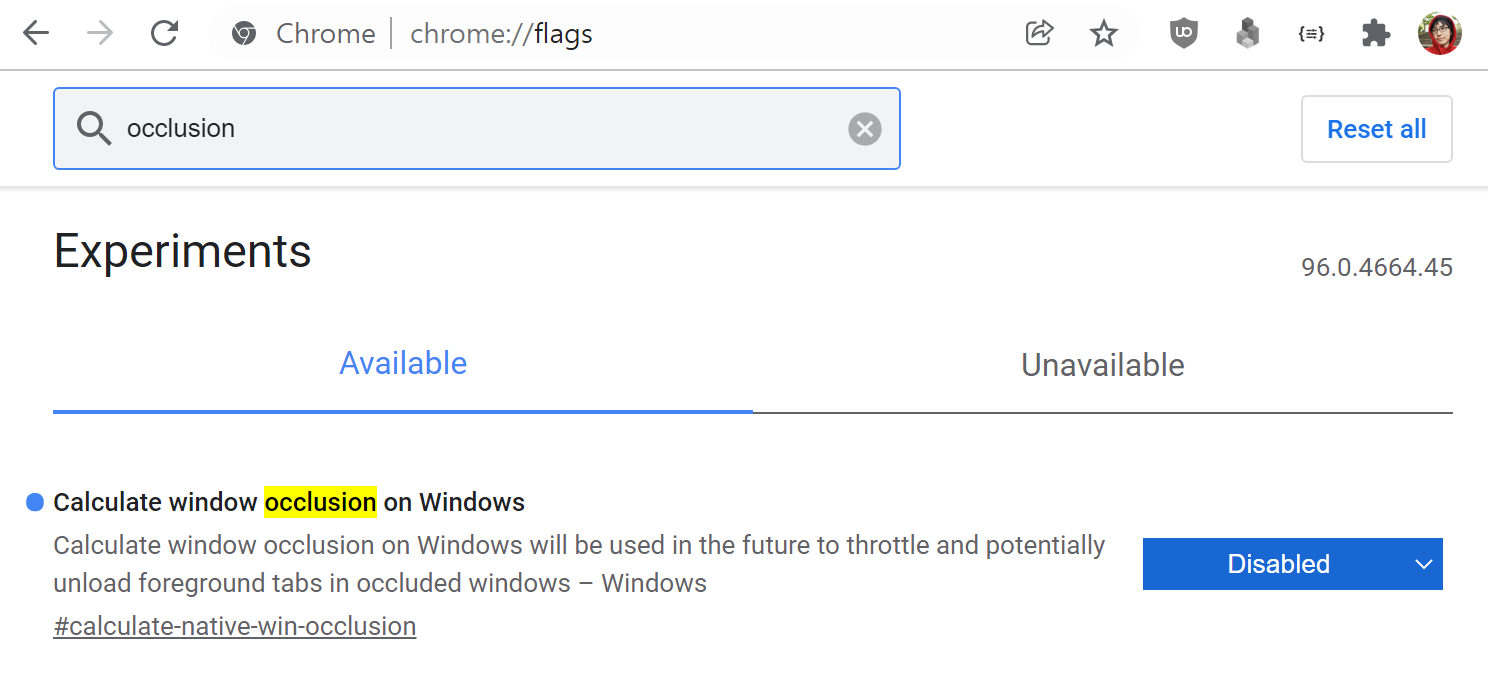Open the Chrome site information icon
This screenshot has height=678, width=1488.
(x=243, y=34)
